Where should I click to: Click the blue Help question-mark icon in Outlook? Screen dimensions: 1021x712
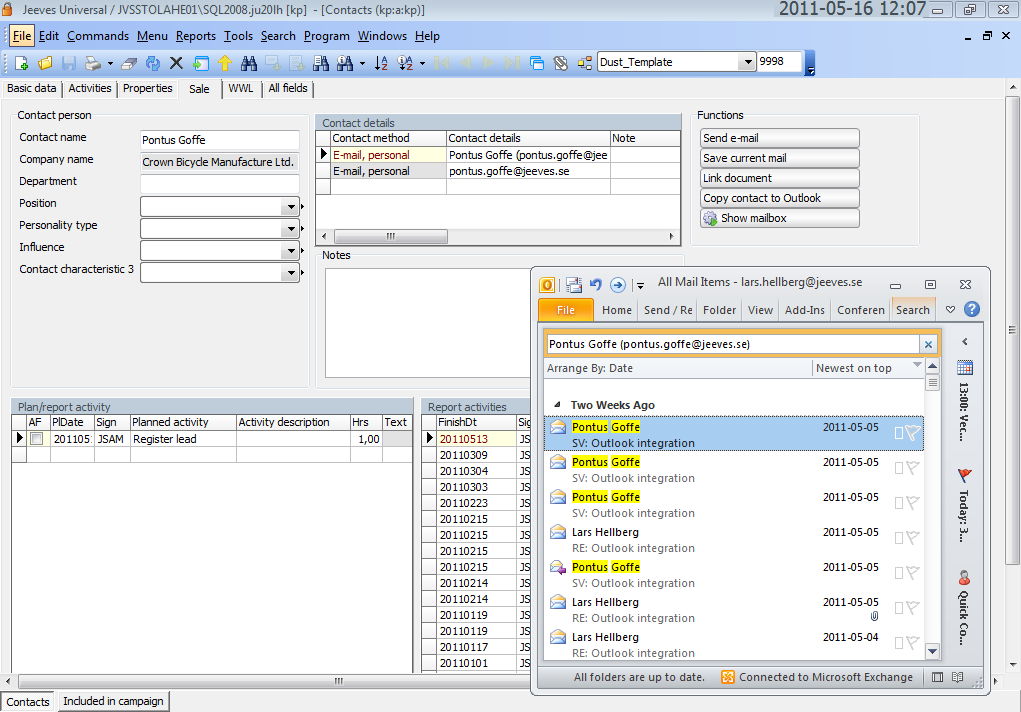tap(972, 309)
